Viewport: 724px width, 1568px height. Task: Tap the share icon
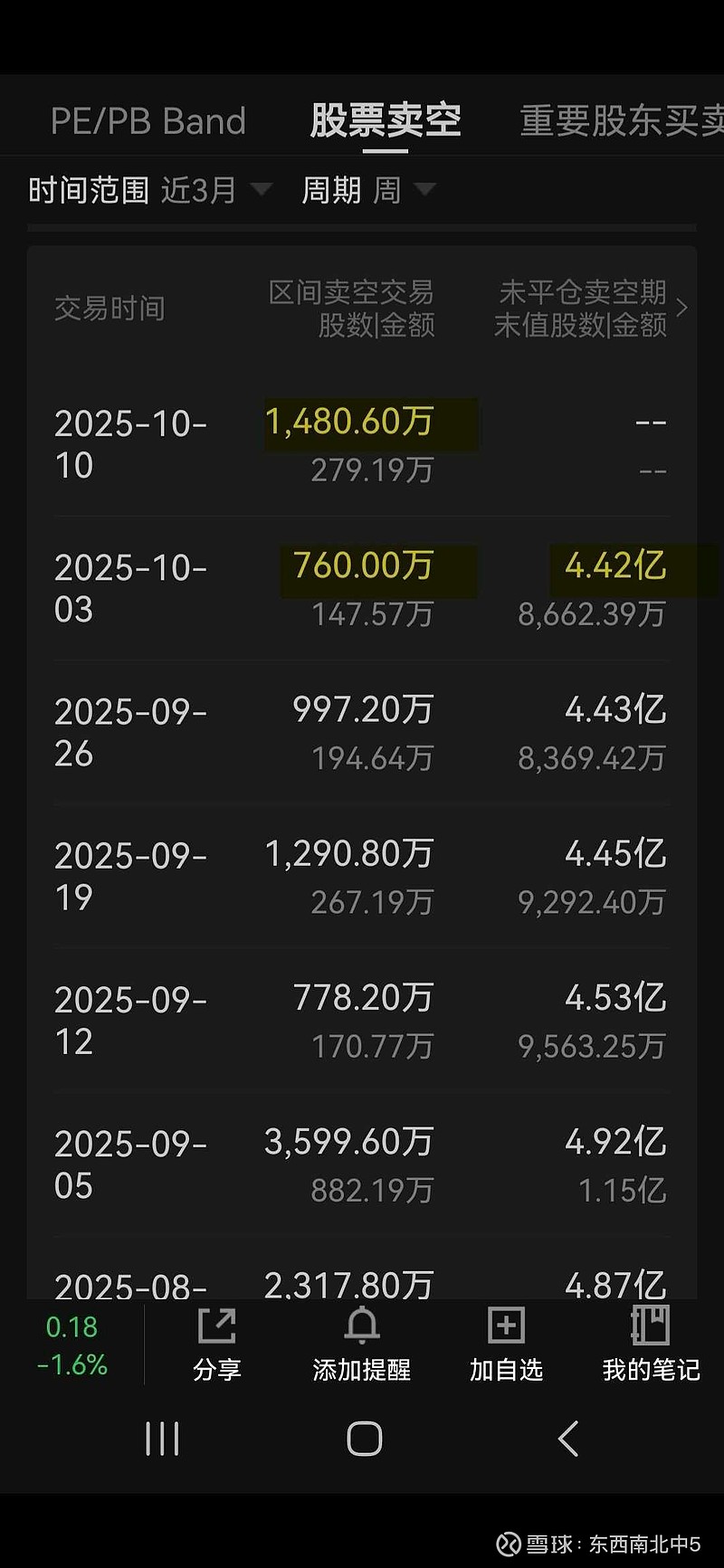pos(216,1327)
